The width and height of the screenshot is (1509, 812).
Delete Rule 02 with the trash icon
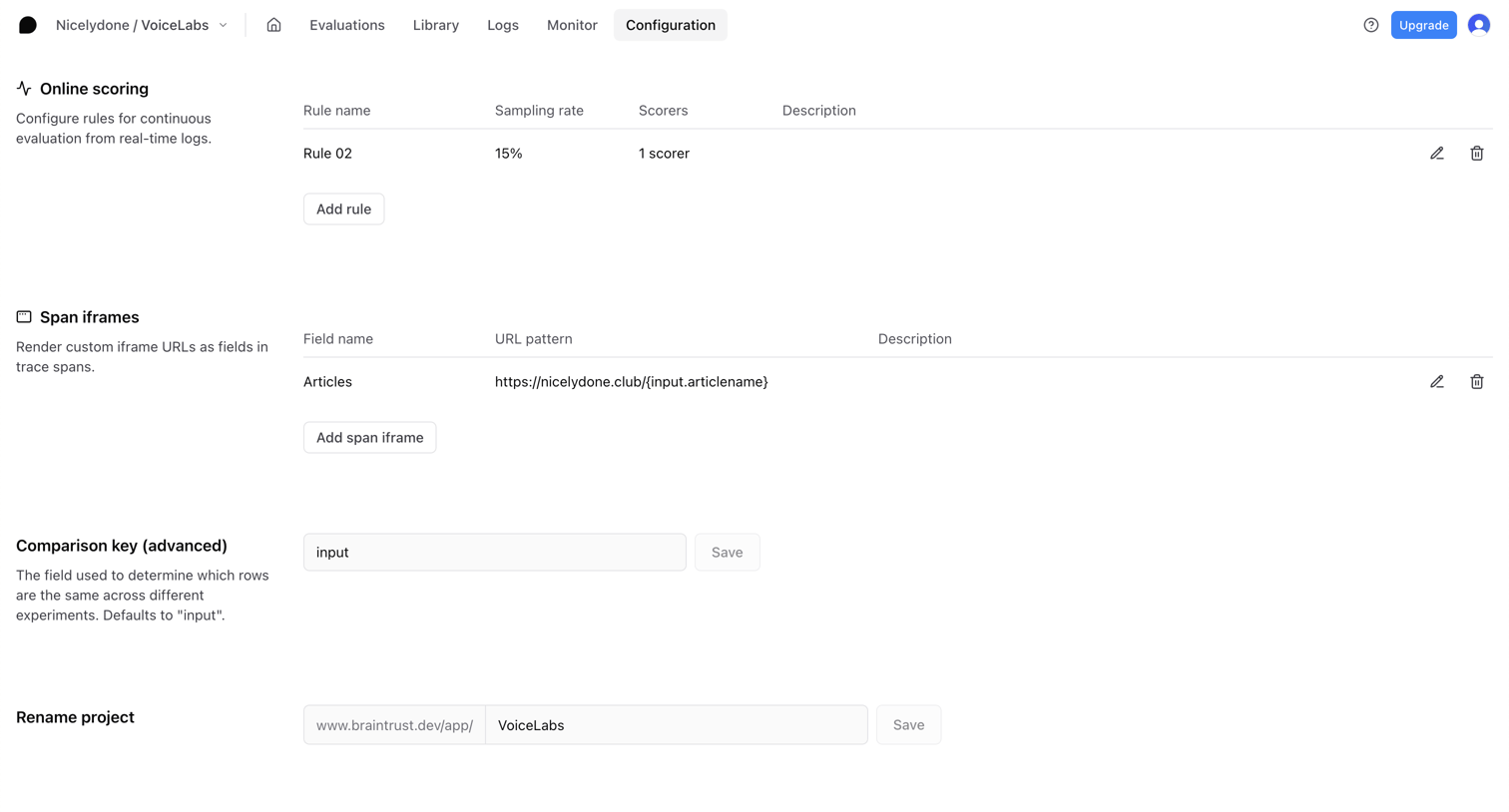pos(1477,154)
